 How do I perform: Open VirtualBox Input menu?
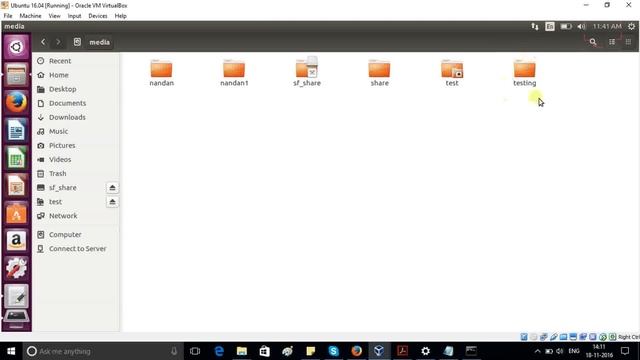coord(74,16)
